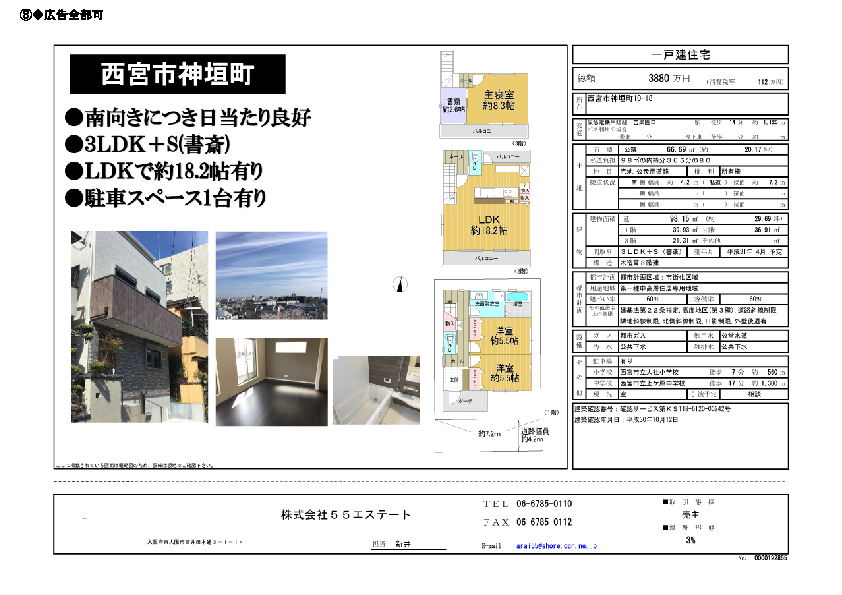842x595 pixels.
Task: Click the black bullet before 駐車スペース1台有り
Action: [73, 199]
